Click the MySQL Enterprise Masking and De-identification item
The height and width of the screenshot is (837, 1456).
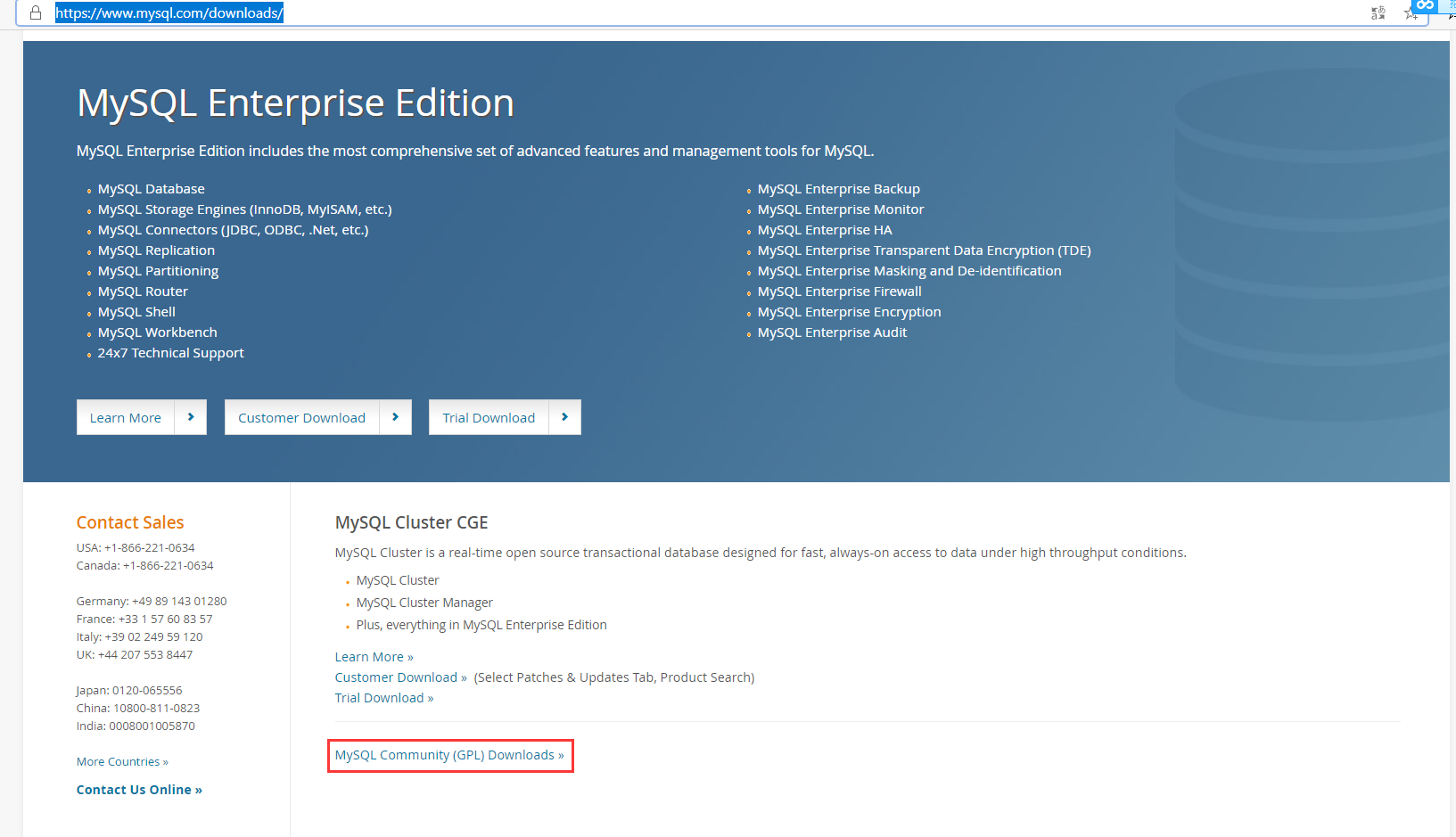[909, 271]
